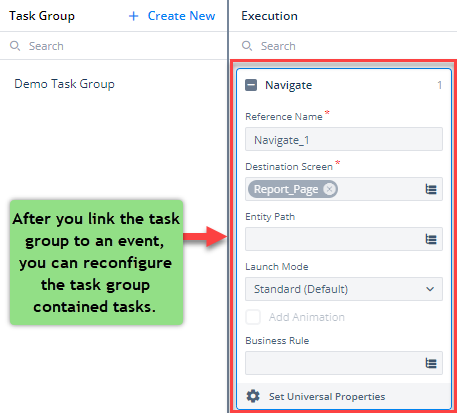This screenshot has width=457, height=413.
Task: Focus the Execution search box
Action: coord(343,46)
